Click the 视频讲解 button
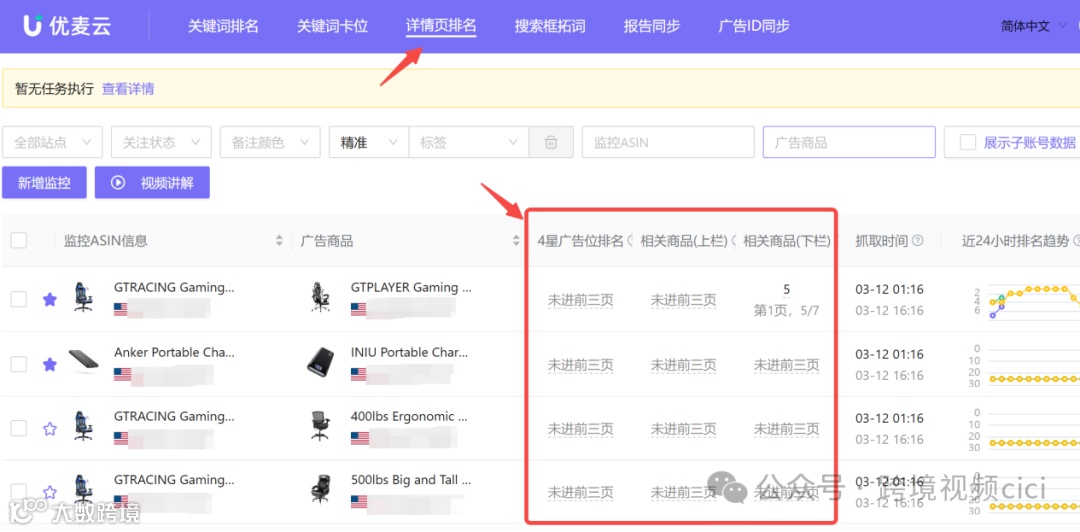1080x532 pixels. [x=152, y=183]
